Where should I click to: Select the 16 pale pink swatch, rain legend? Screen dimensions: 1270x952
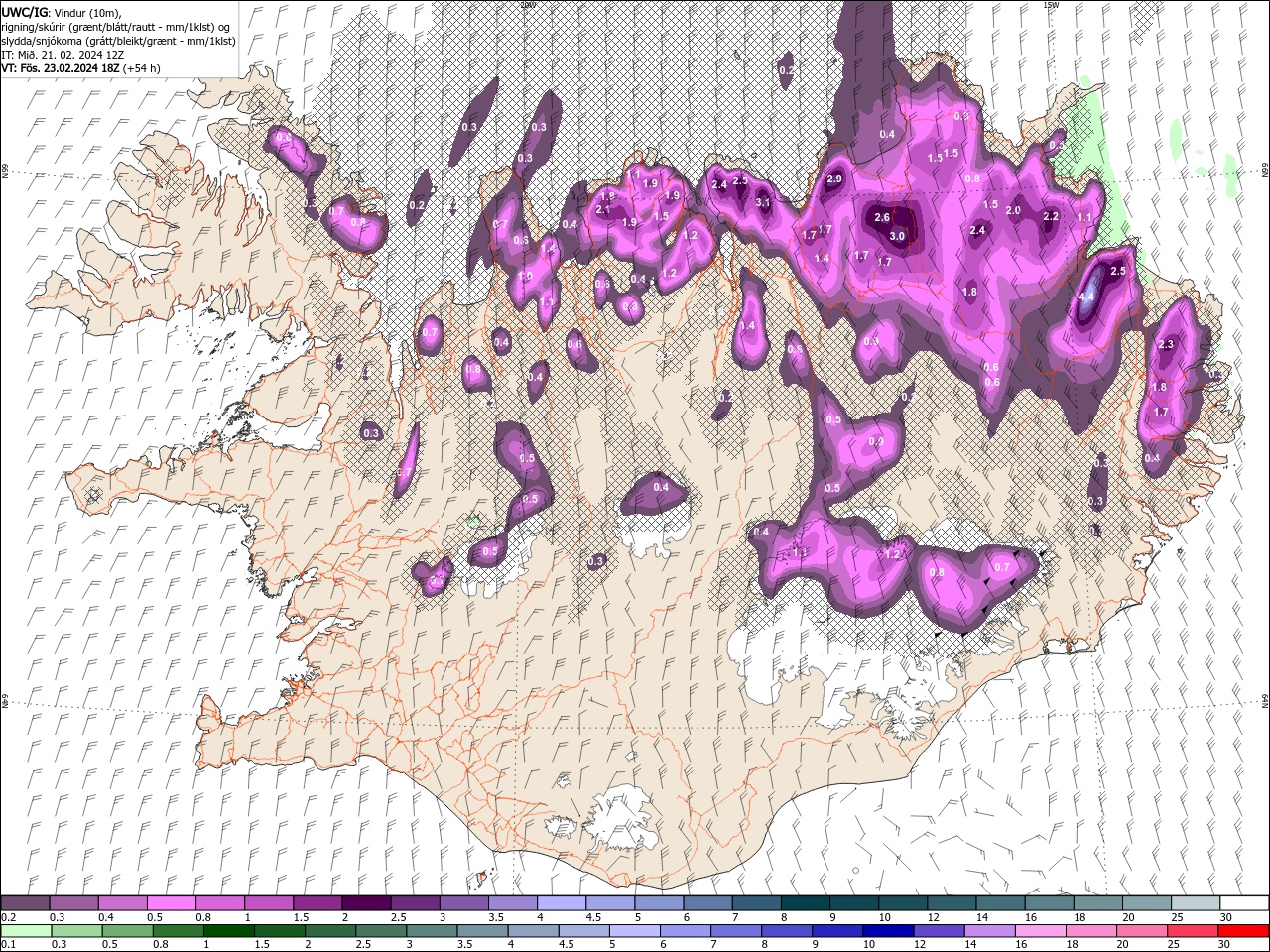coord(1041,931)
